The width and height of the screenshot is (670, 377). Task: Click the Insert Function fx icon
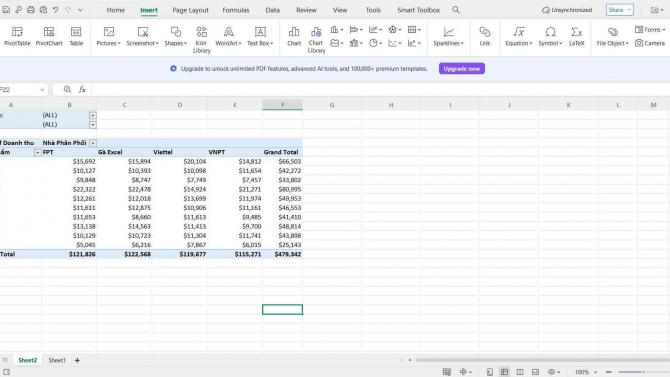(x=82, y=89)
